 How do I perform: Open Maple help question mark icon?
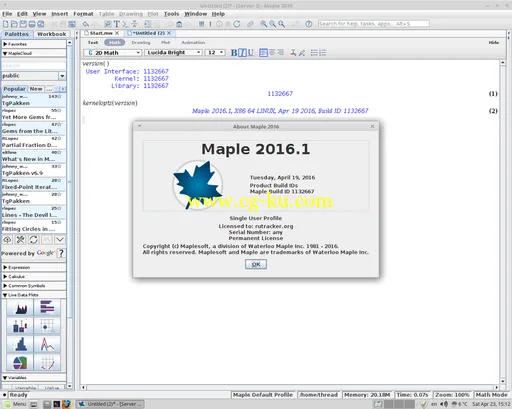[309, 24]
